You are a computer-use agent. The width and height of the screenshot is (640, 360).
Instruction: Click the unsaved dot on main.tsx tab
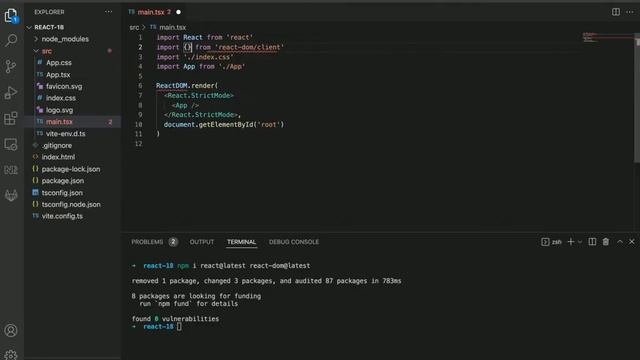tap(178, 12)
